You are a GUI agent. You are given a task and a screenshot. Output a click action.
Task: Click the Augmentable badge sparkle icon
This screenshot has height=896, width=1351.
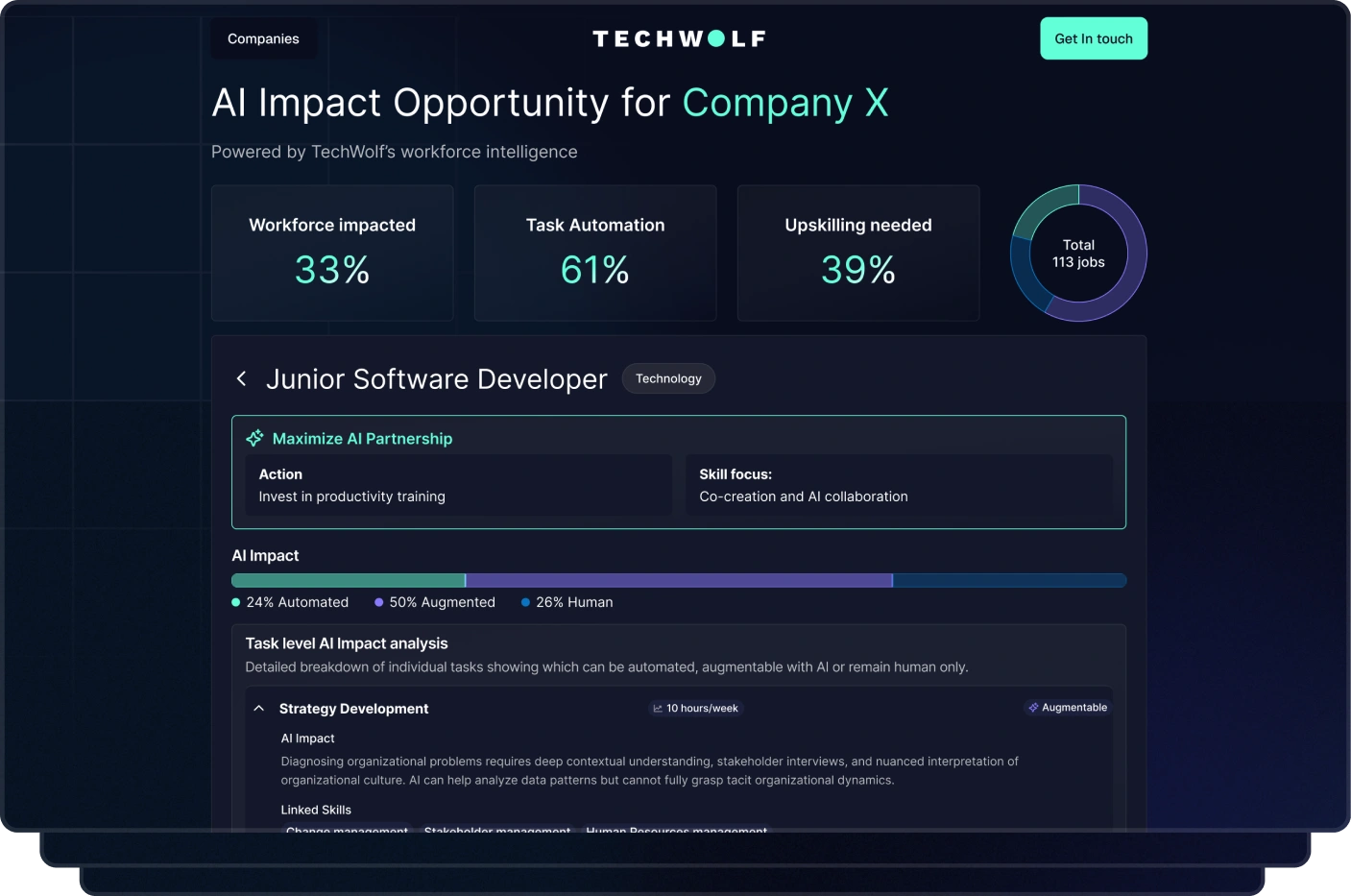tap(1033, 707)
